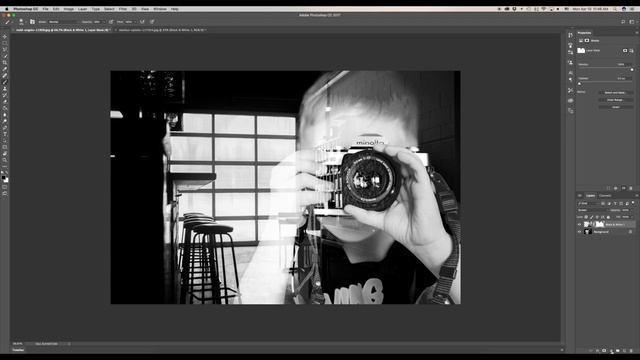Screen dimensions: 640x360
Task: Click the foreground color swatch
Action: coord(4,178)
